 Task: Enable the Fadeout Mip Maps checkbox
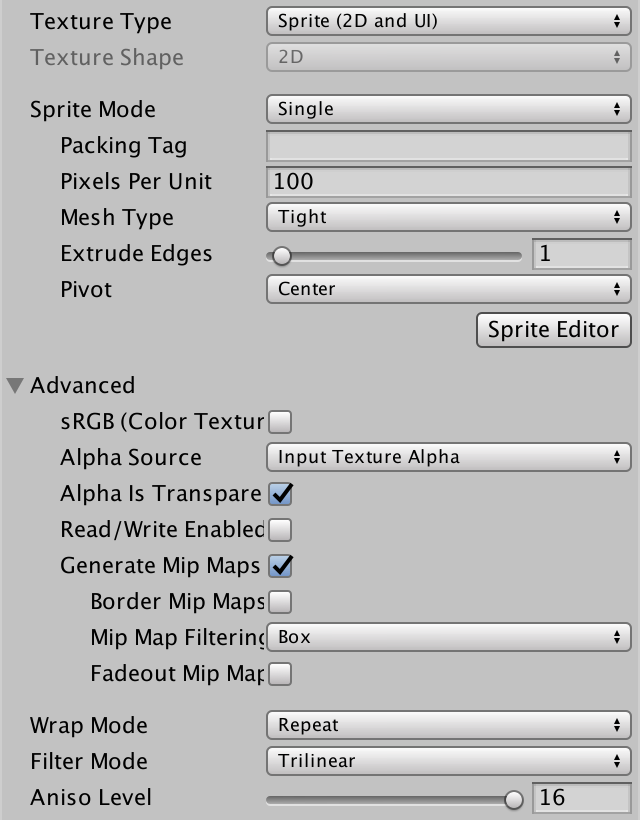pyautogui.click(x=280, y=674)
